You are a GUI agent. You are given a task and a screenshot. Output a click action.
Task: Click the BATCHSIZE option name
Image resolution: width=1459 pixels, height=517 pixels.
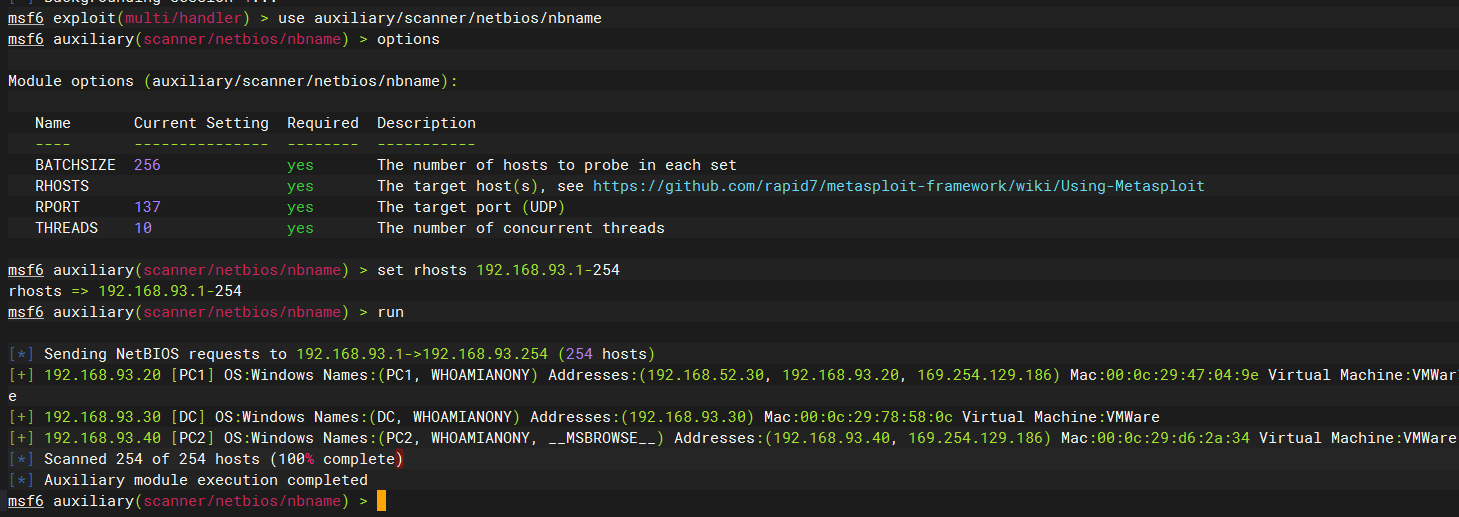[75, 165]
